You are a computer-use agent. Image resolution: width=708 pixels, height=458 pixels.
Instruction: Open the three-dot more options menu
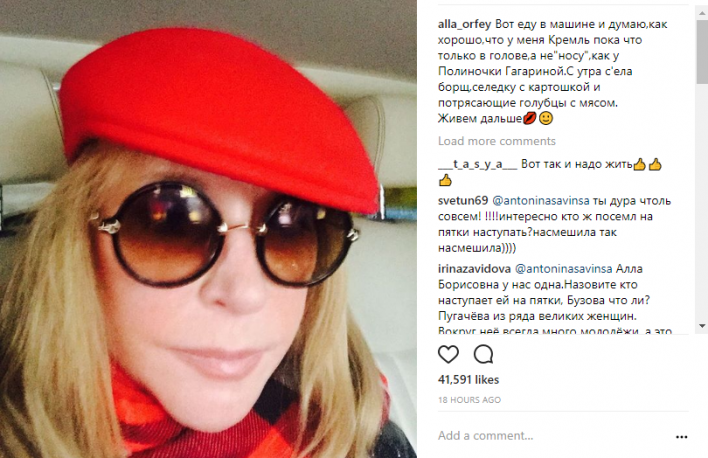(x=681, y=437)
